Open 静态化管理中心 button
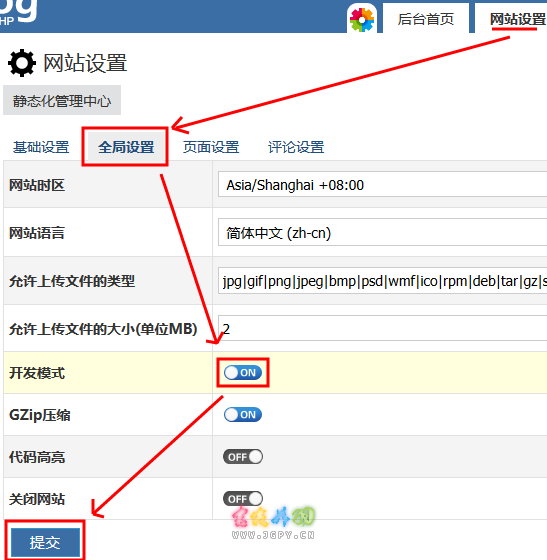The width and height of the screenshot is (547, 560). pos(62,101)
